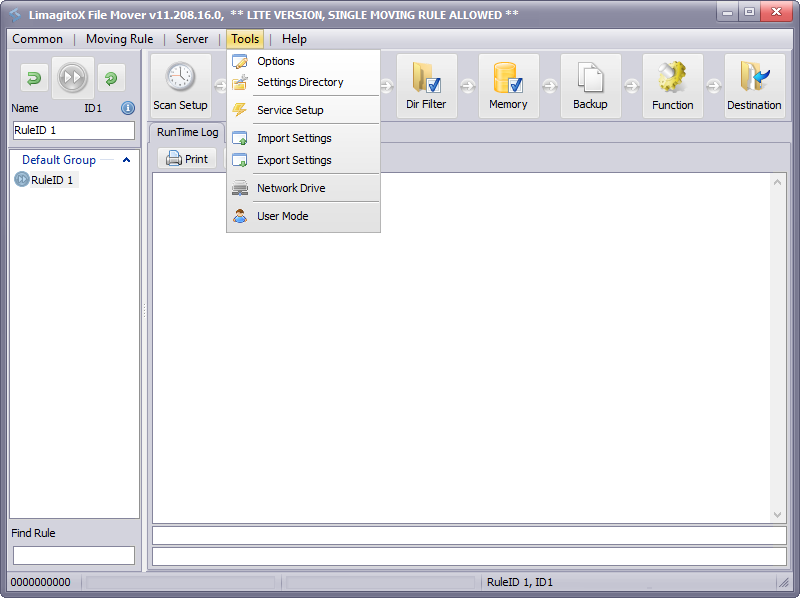
Task: Switch to the RunTime Log tab
Action: pos(187,132)
